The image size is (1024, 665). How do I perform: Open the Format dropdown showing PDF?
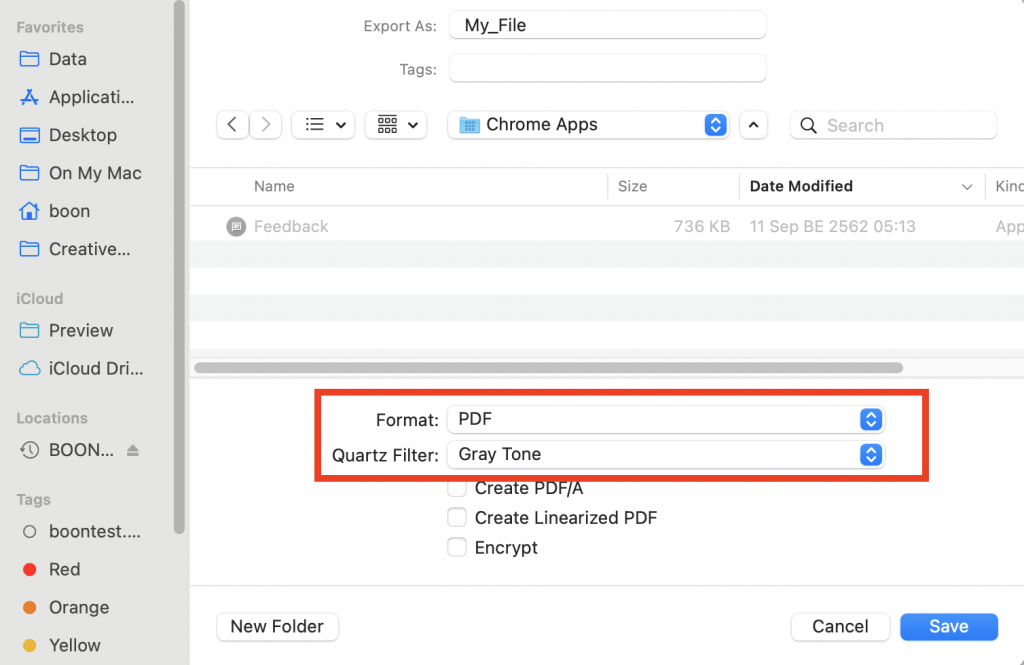[x=665, y=419]
